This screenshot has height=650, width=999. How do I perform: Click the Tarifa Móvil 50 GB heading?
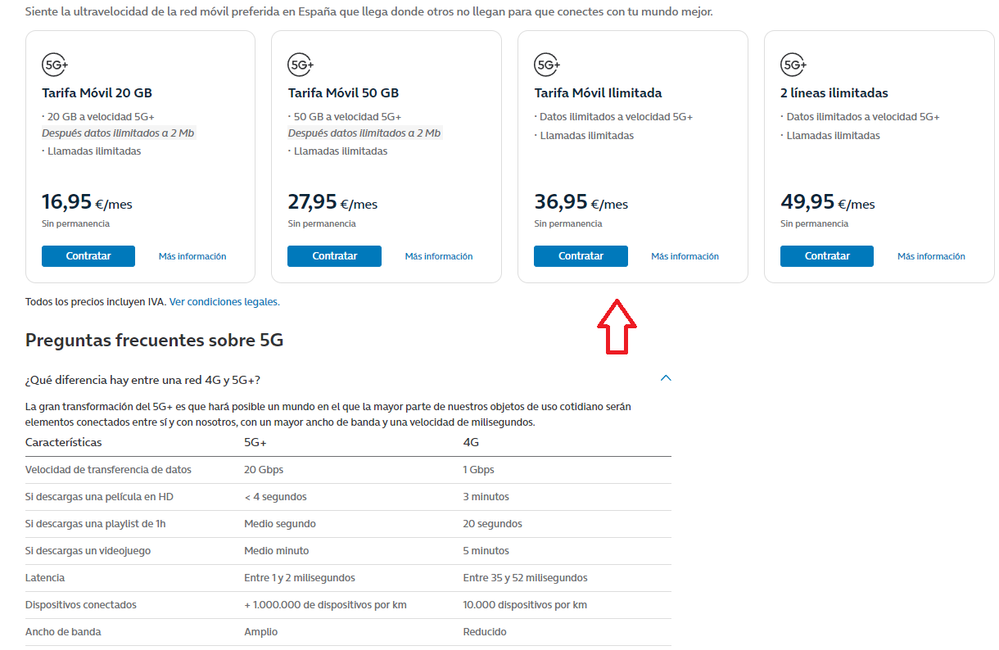[343, 93]
